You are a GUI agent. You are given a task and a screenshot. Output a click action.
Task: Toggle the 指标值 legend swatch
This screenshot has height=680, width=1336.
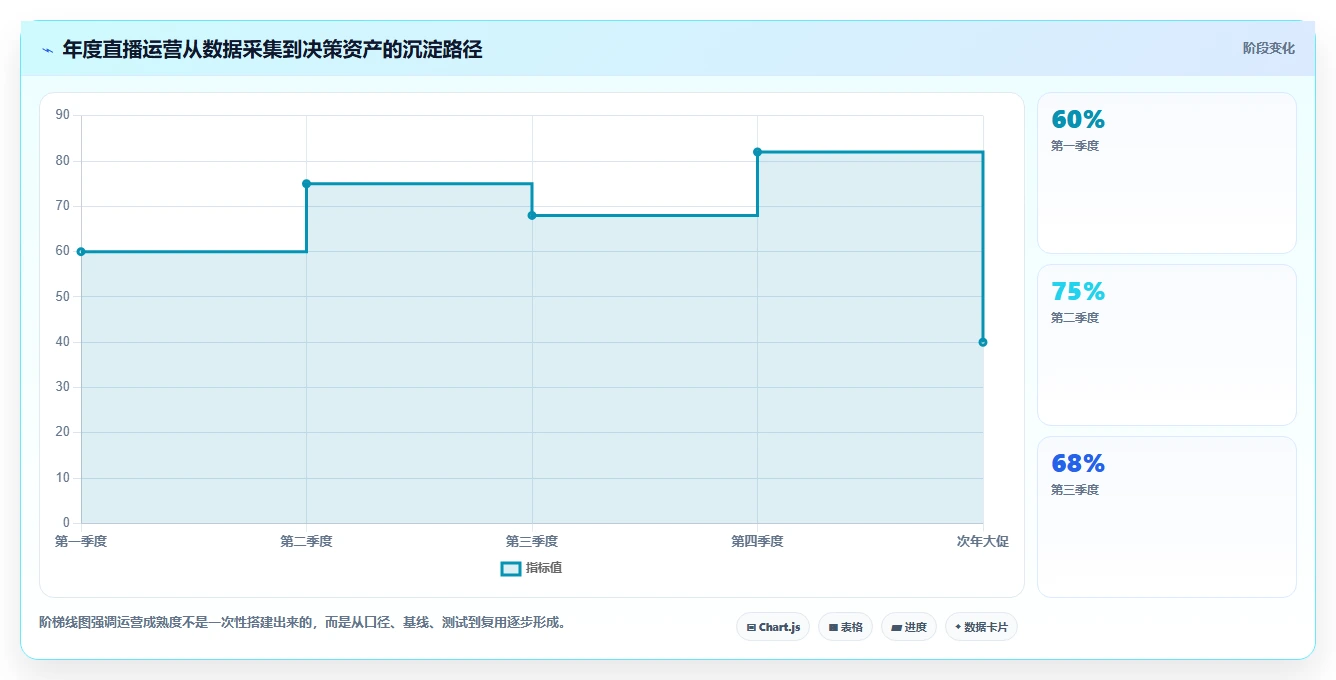510,568
